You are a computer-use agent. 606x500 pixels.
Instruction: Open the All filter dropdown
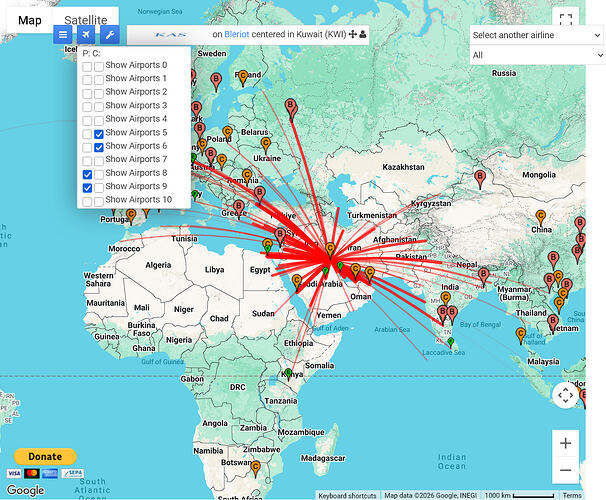point(536,55)
